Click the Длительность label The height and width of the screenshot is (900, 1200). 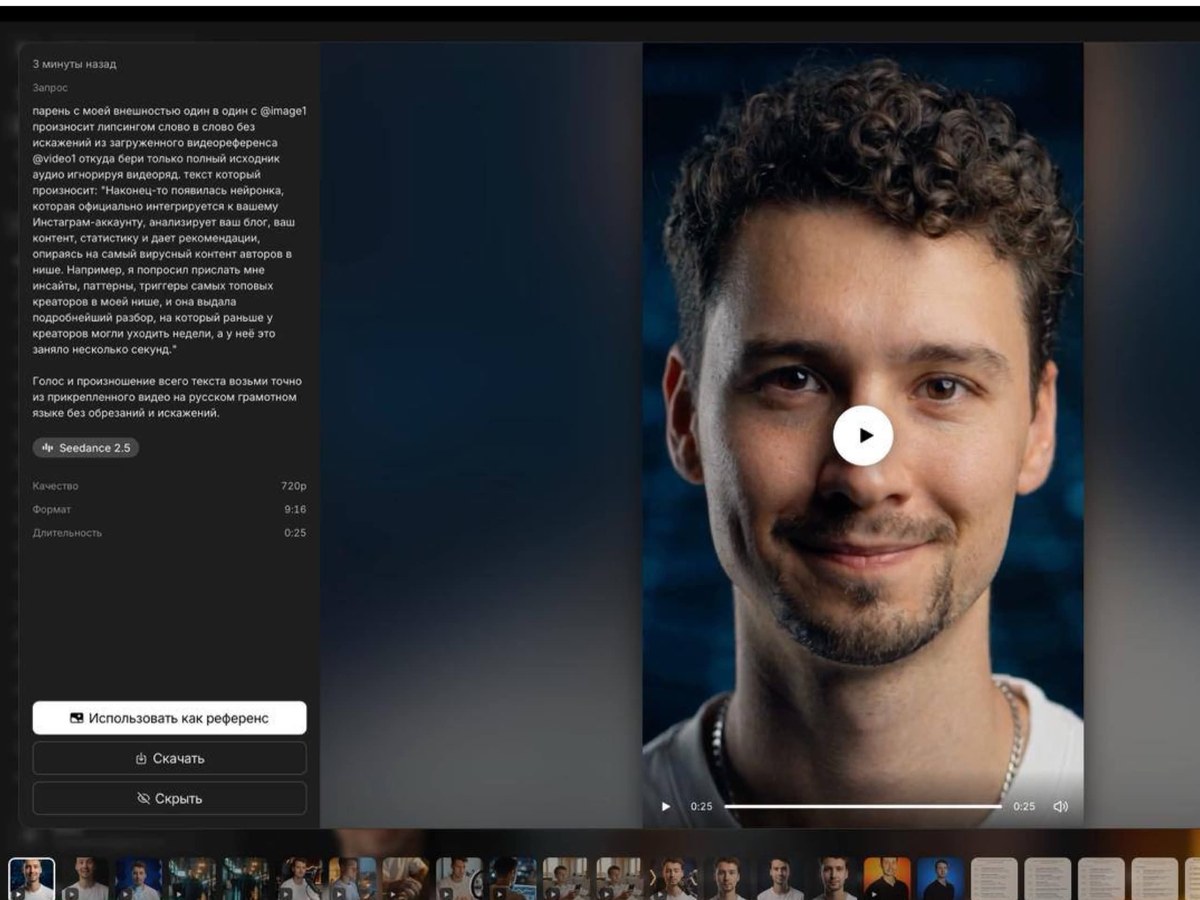(67, 533)
